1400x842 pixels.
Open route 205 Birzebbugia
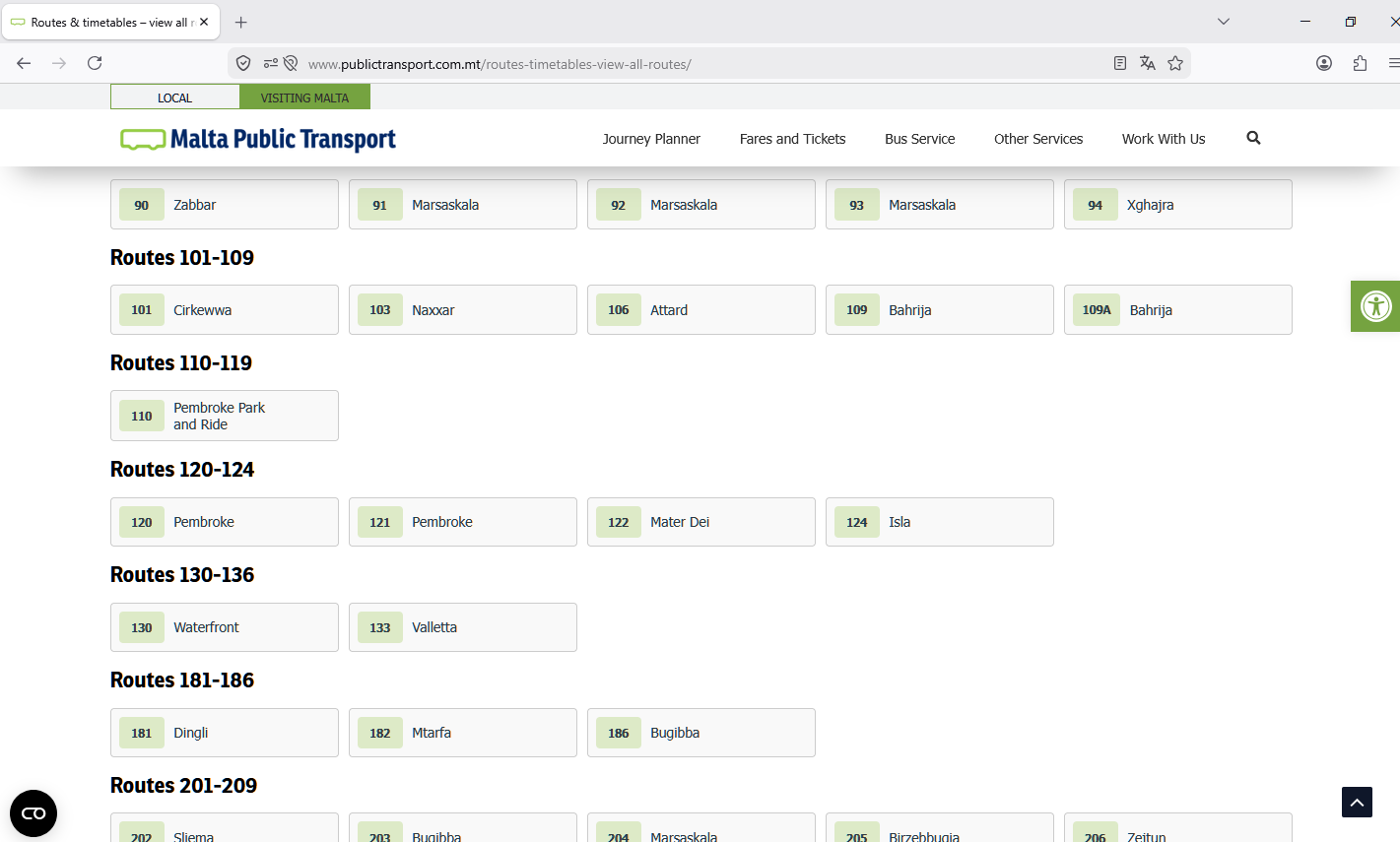click(x=940, y=829)
